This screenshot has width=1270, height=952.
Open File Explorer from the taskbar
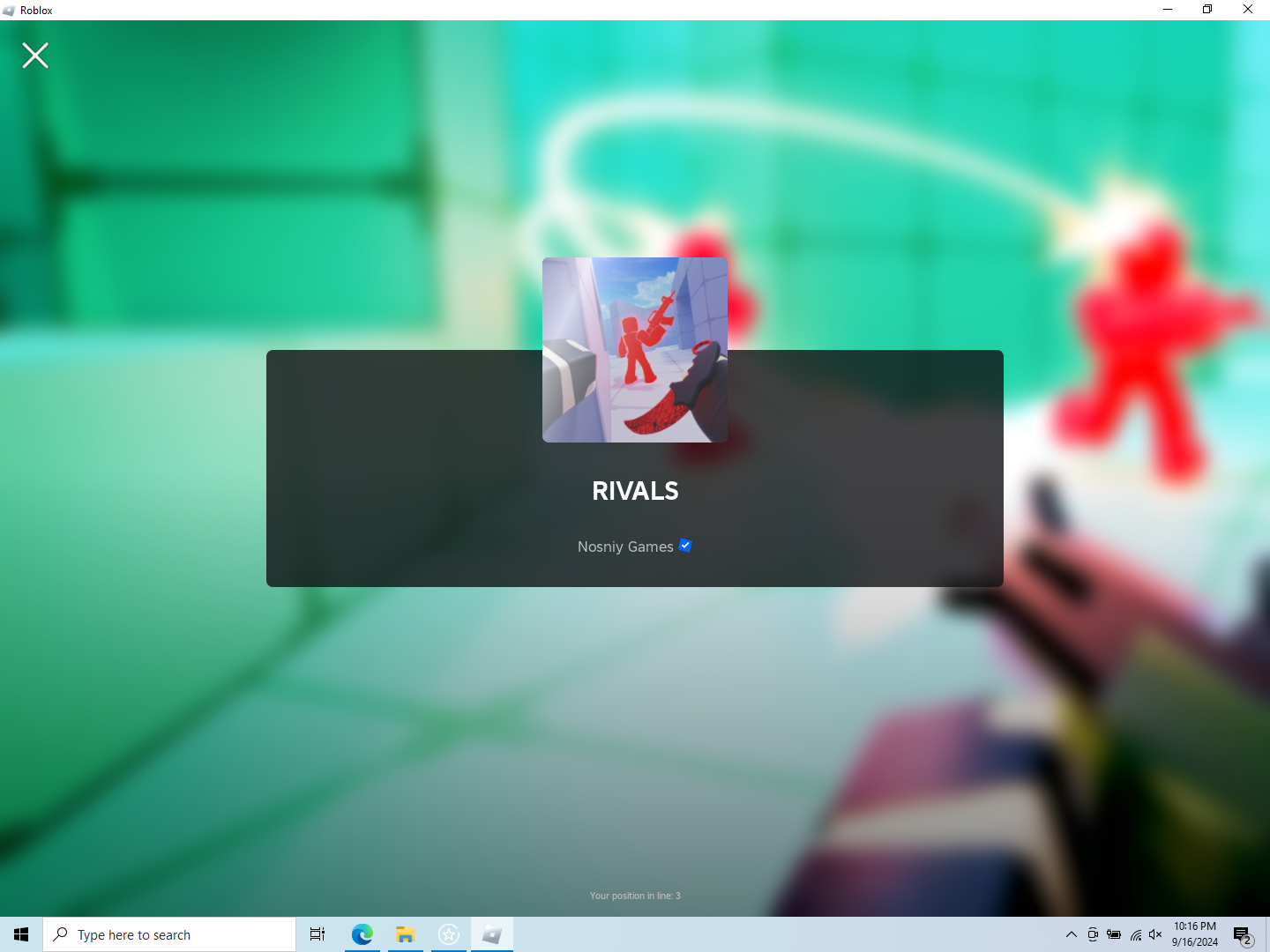[405, 934]
